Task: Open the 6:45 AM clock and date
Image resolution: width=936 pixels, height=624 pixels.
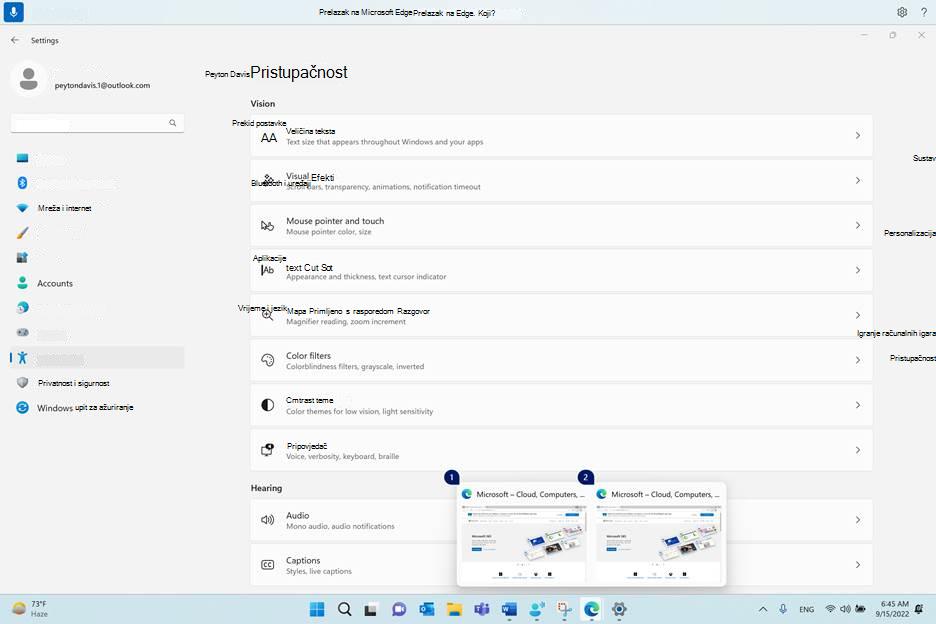Action: coord(892,609)
